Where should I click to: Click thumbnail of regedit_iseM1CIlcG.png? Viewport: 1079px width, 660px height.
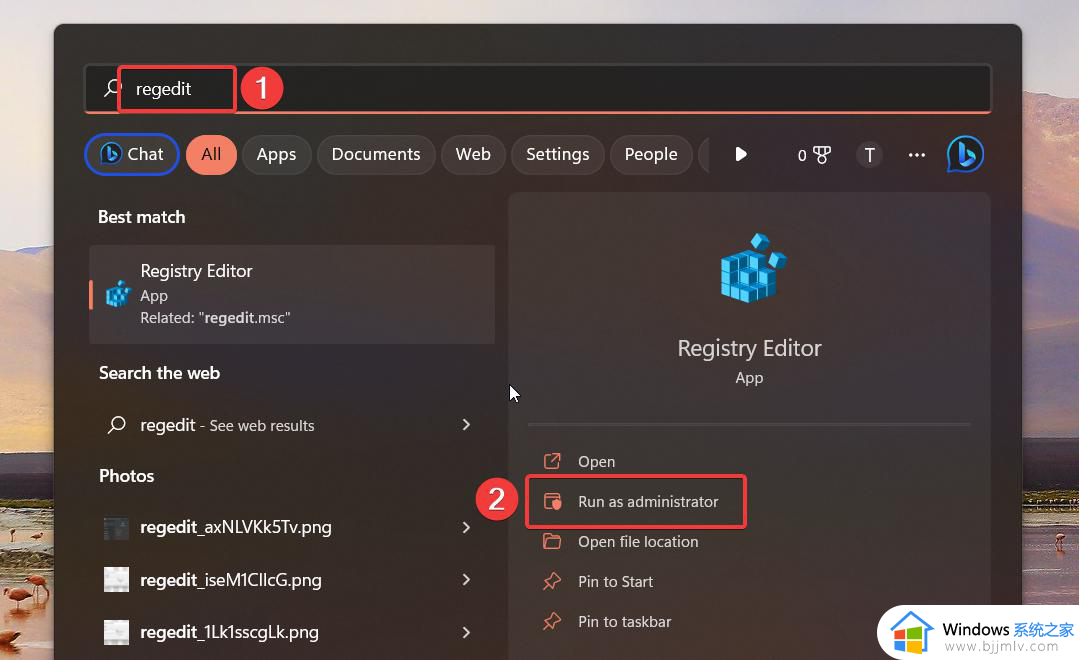click(x=116, y=579)
